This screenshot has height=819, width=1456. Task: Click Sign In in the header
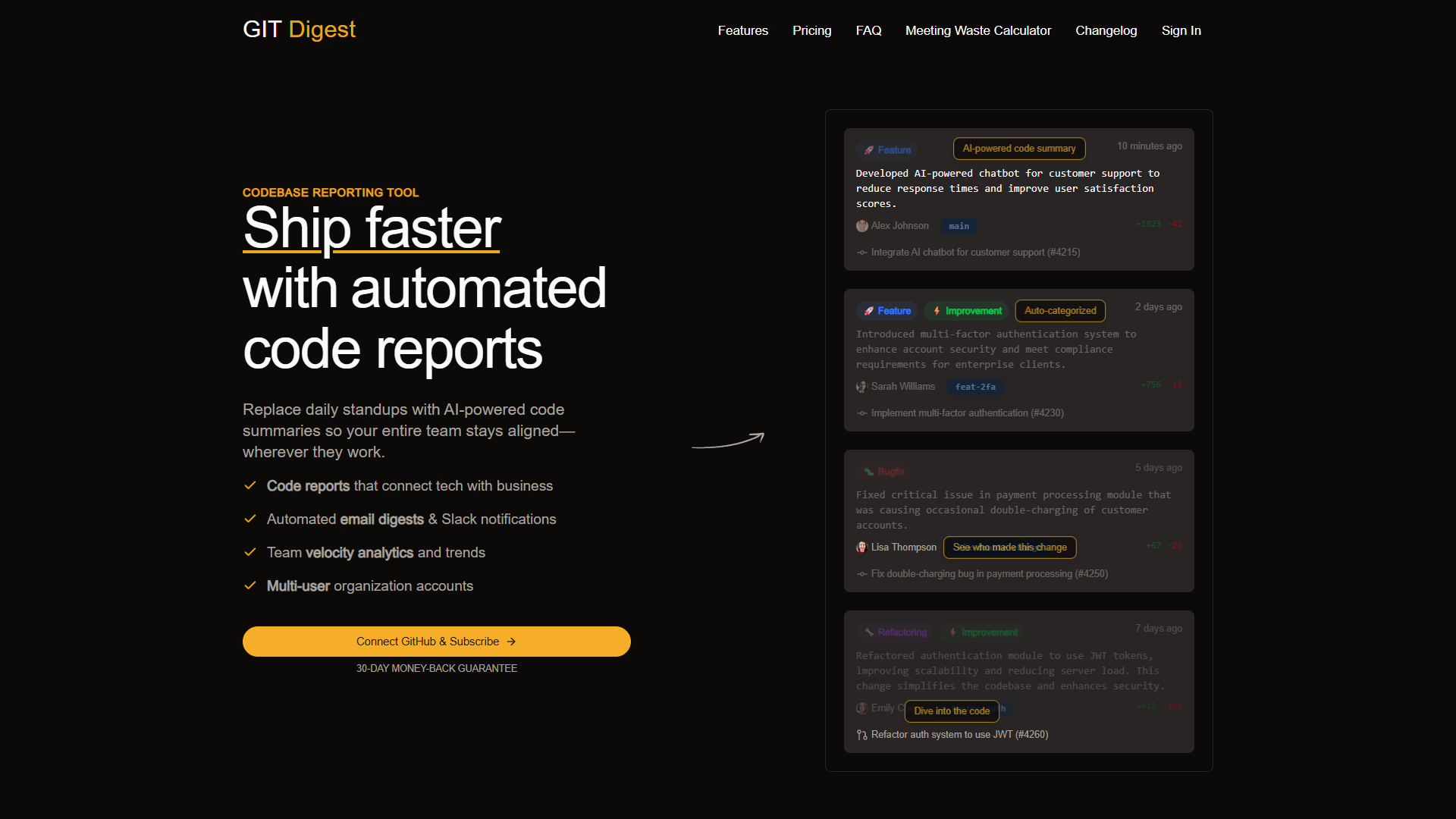click(1181, 30)
